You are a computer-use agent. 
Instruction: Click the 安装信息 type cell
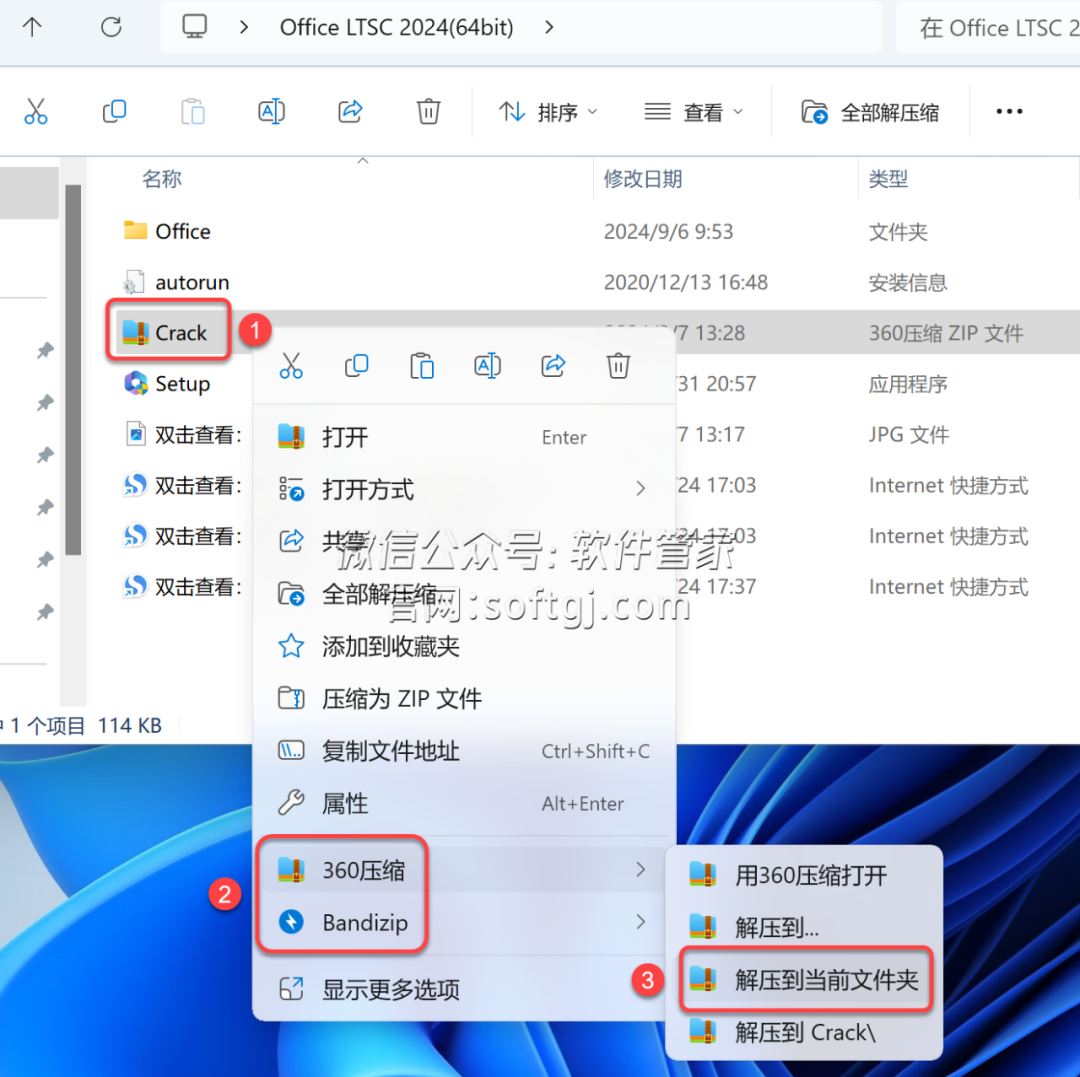[x=908, y=282]
